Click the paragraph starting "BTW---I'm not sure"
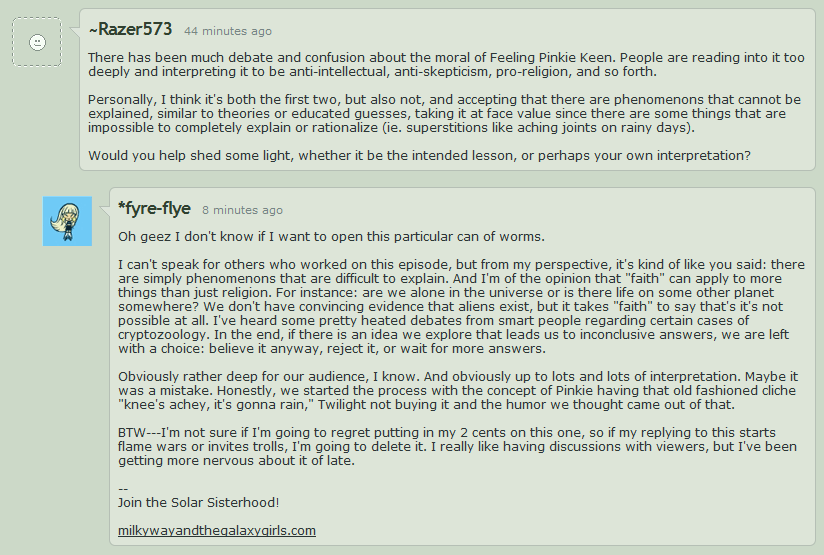This screenshot has width=824, height=555. coord(459,447)
